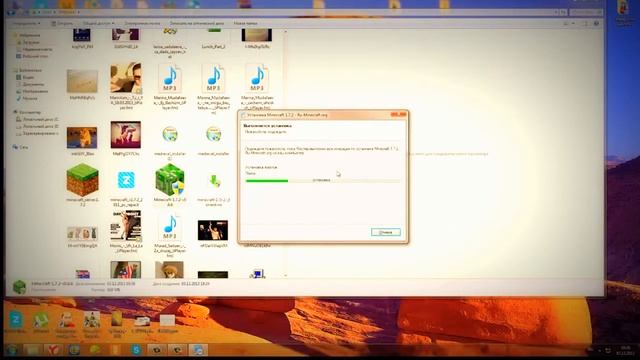
Task: Select second Local Disk in navigation pane
Action: [37, 126]
